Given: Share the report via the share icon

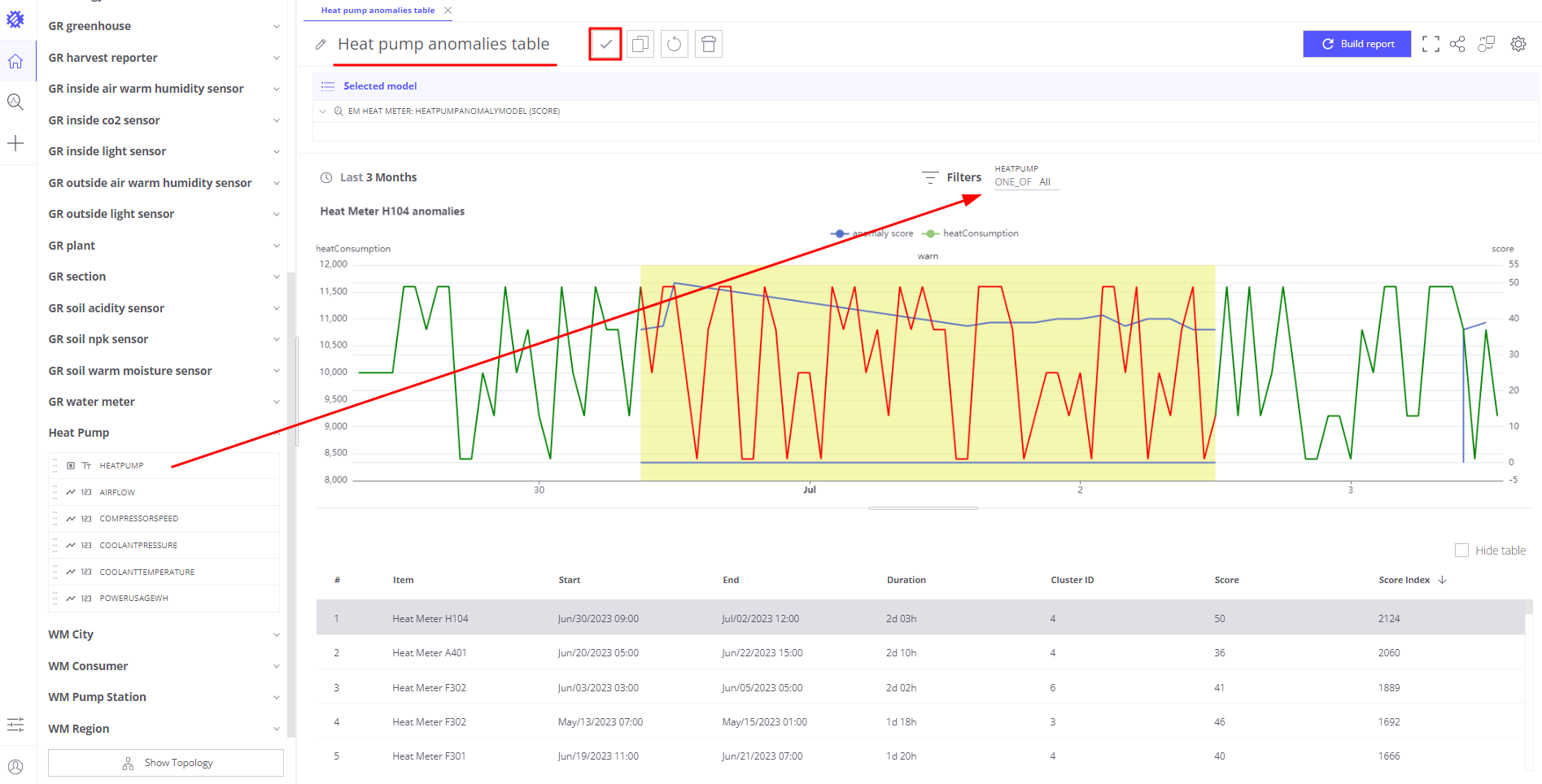Looking at the screenshot, I should 1457,44.
